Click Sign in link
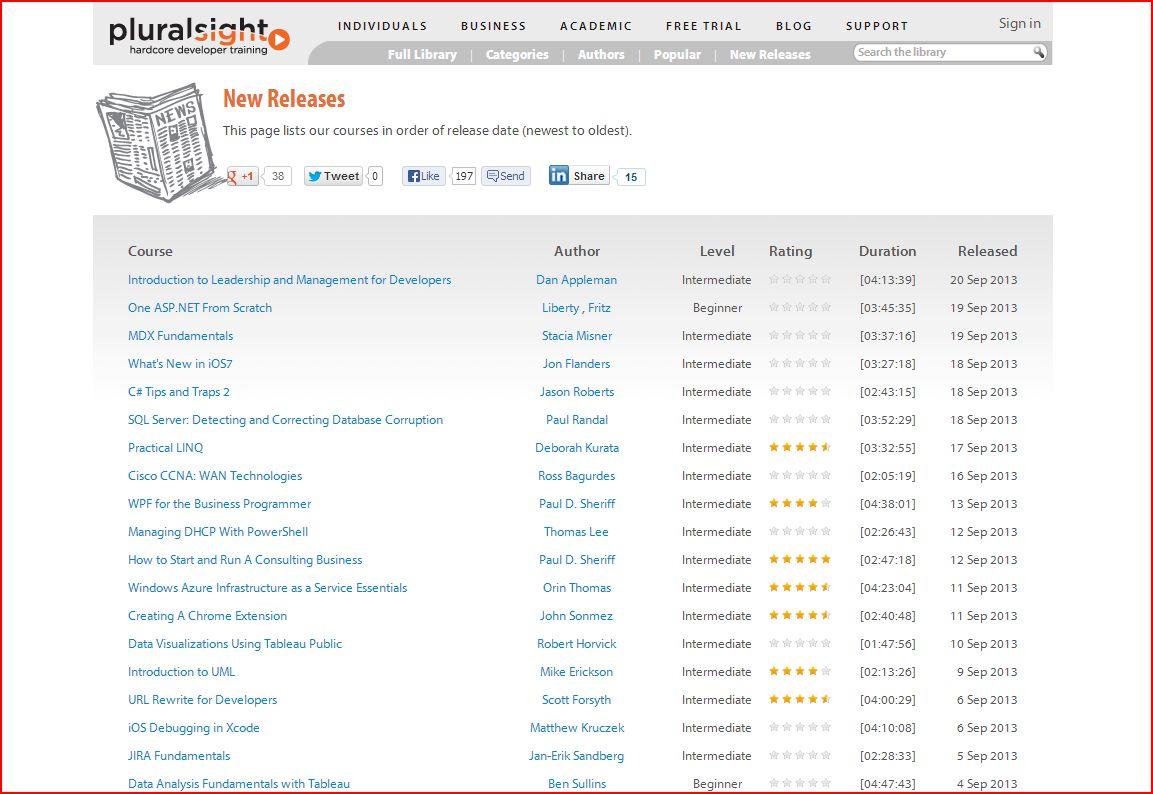The image size is (1153, 794). pos(1019,24)
